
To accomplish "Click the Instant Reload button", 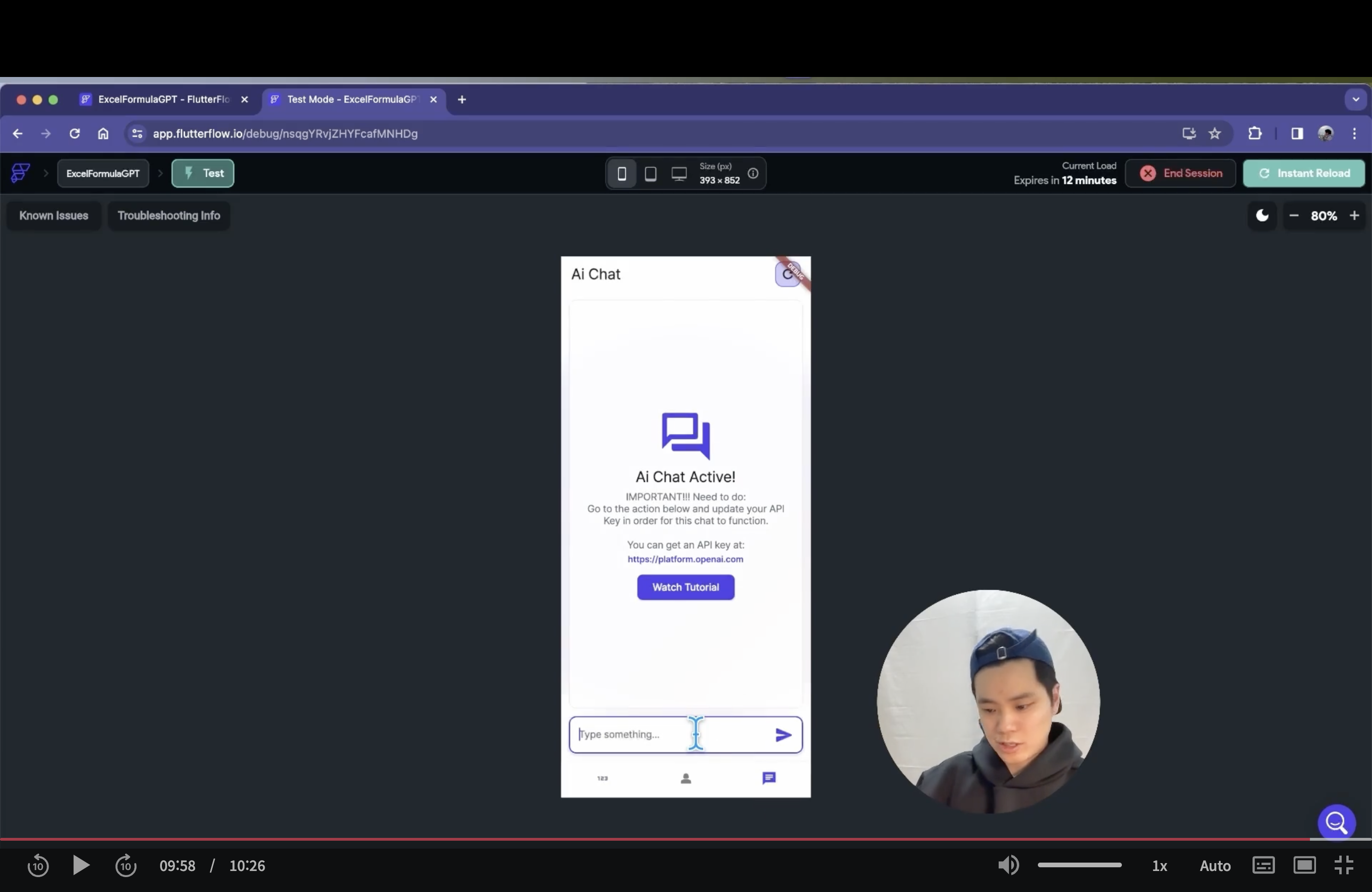I will click(1303, 174).
